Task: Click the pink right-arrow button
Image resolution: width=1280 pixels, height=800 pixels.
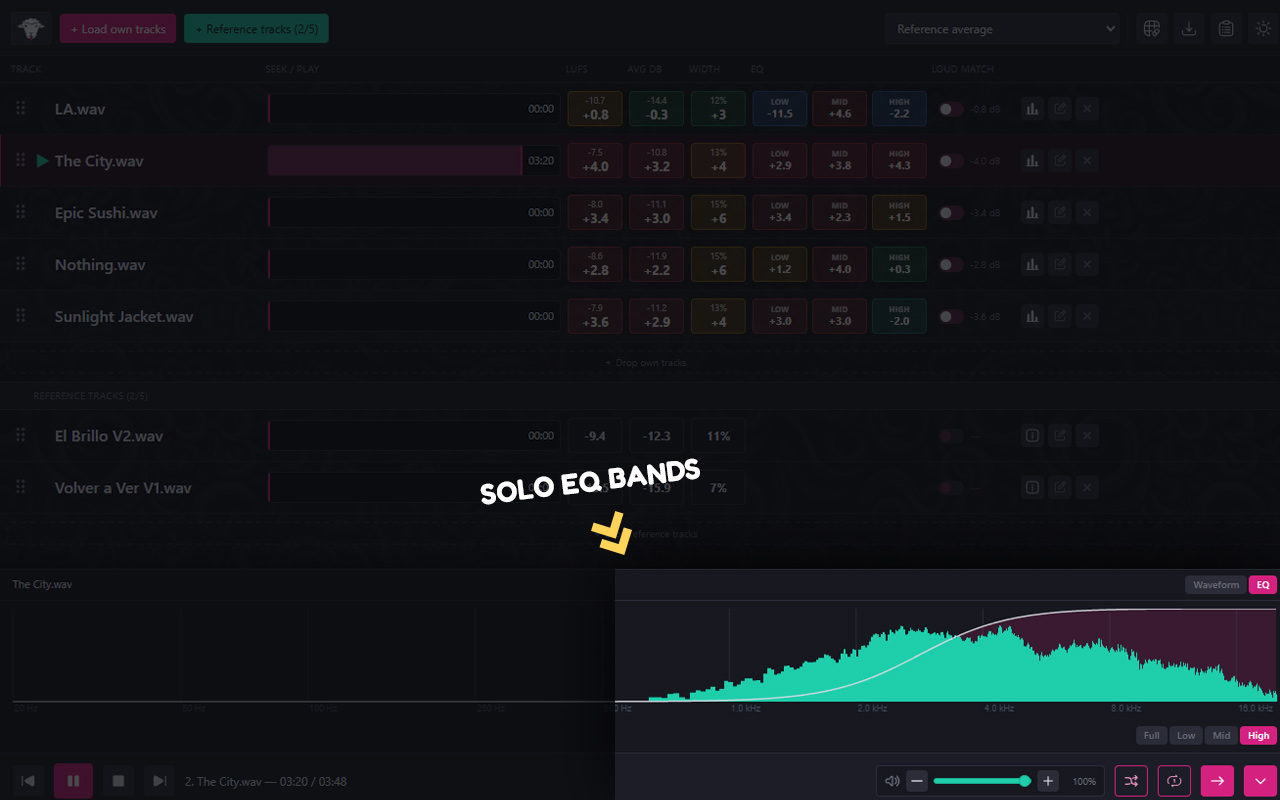Action: tap(1217, 781)
